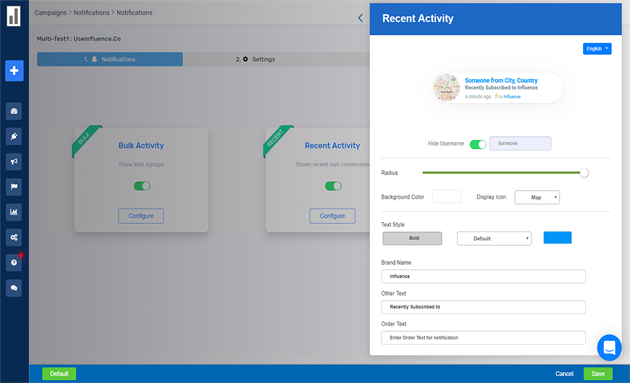Toggle the Bulk Activity switch
This screenshot has height=383, width=630.
pos(142,186)
